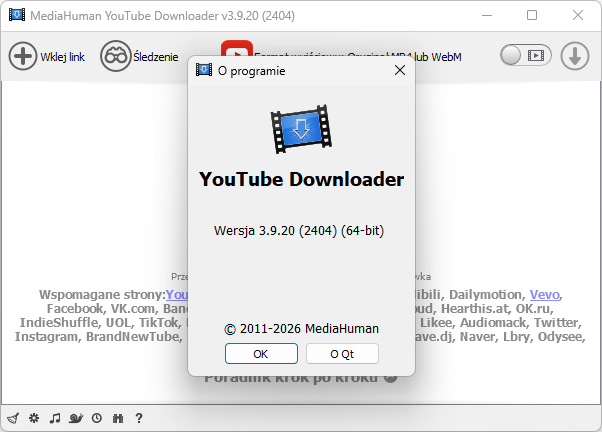Click the TikTok site name

coord(159,323)
